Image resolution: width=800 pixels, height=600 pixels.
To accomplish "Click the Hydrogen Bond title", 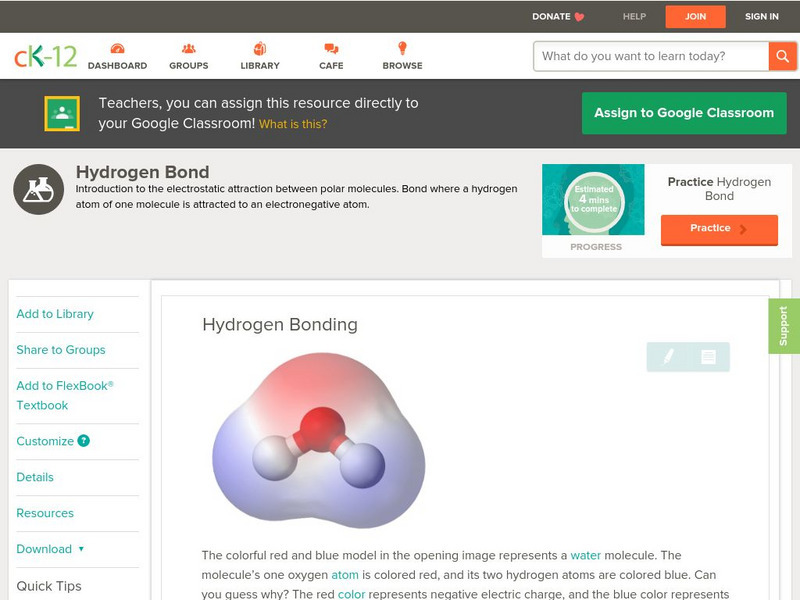I will click(x=142, y=172).
